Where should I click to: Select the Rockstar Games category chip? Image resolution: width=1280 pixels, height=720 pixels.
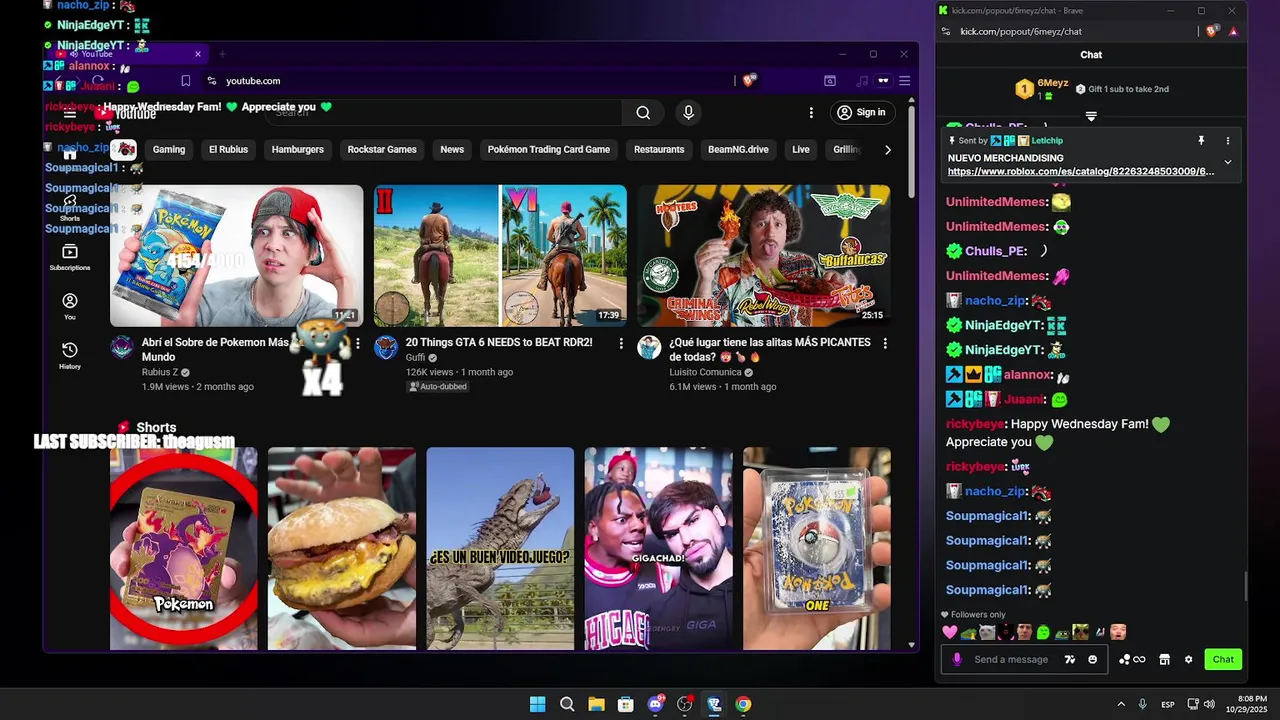(x=382, y=149)
